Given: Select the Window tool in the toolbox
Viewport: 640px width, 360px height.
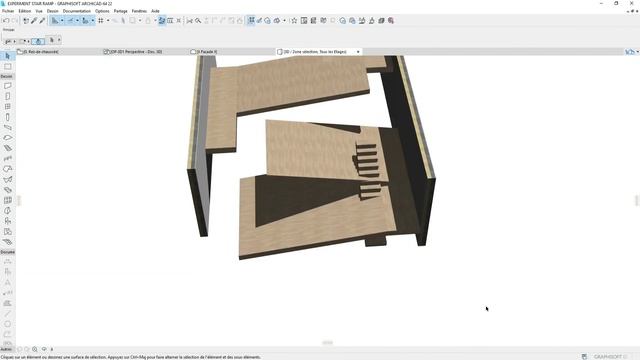Looking at the screenshot, I should click(7, 107).
